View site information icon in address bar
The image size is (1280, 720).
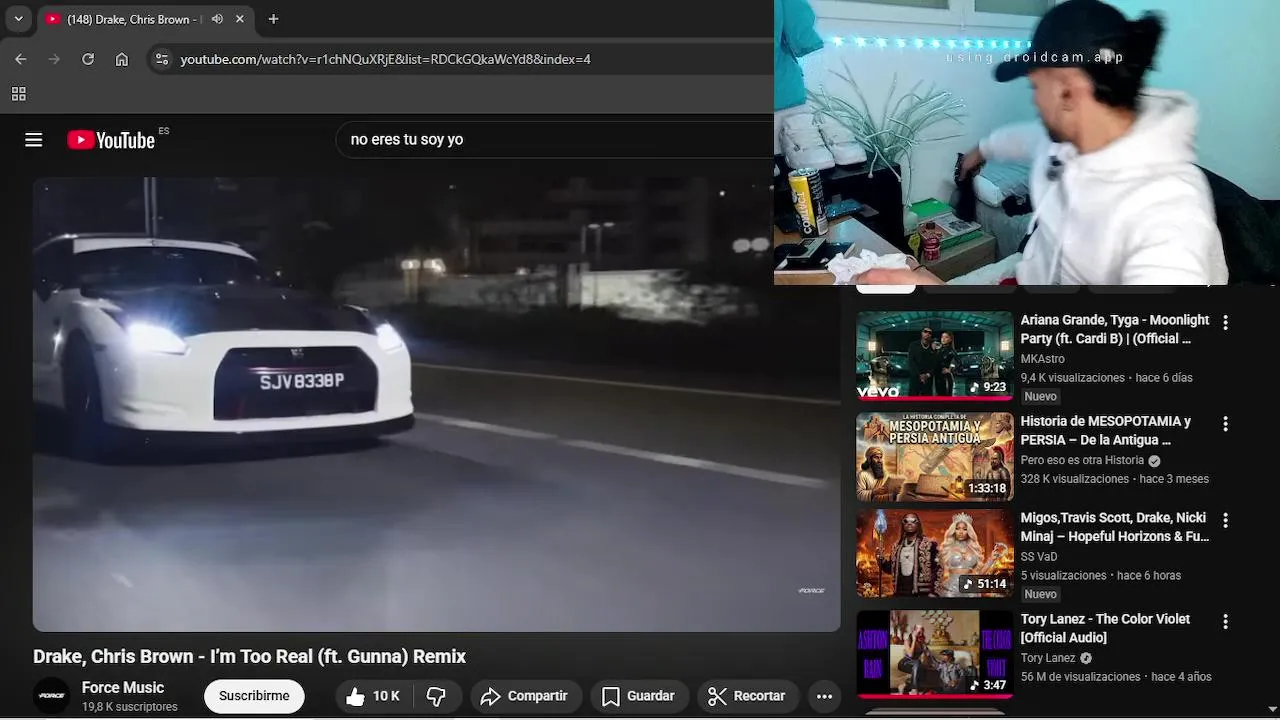pos(162,59)
